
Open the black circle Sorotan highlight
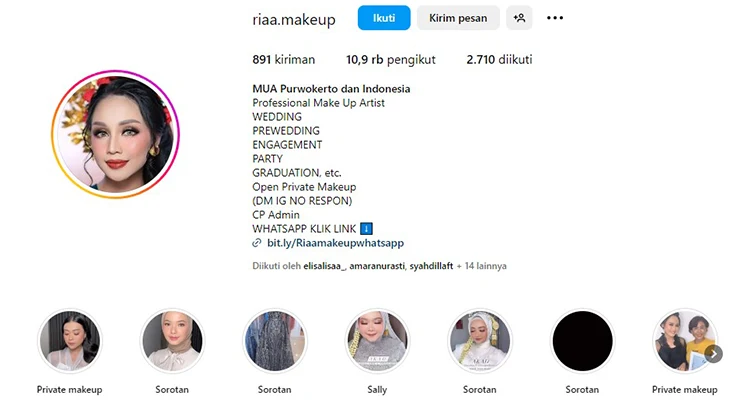(582, 341)
